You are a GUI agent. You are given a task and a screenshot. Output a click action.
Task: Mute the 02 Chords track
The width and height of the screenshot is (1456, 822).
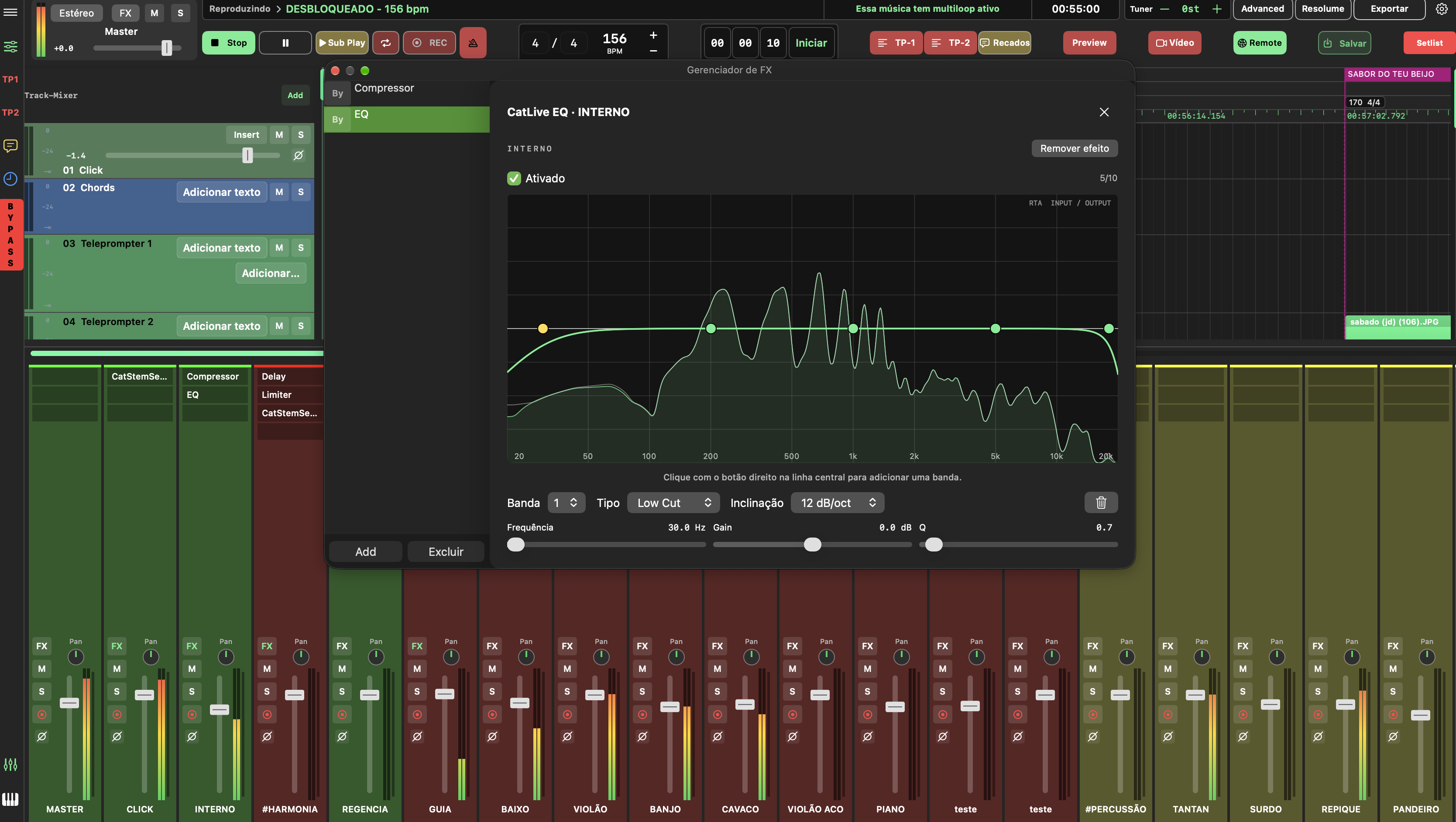tap(279, 192)
